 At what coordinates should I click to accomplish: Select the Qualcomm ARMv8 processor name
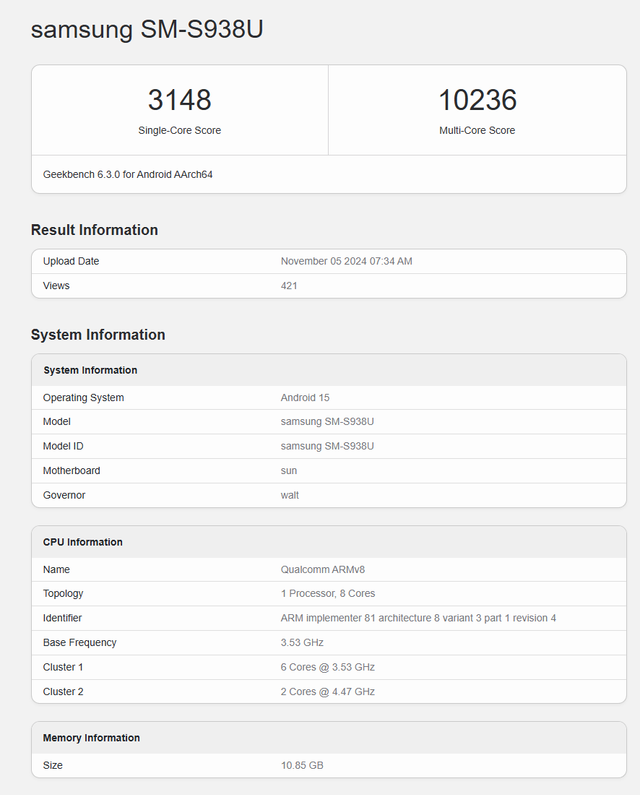tap(323, 569)
